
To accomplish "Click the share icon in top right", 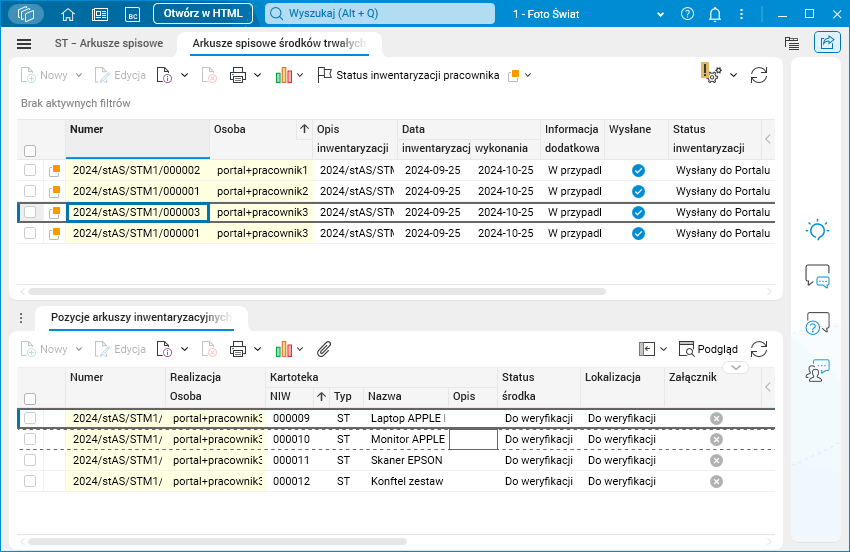I will 827,43.
